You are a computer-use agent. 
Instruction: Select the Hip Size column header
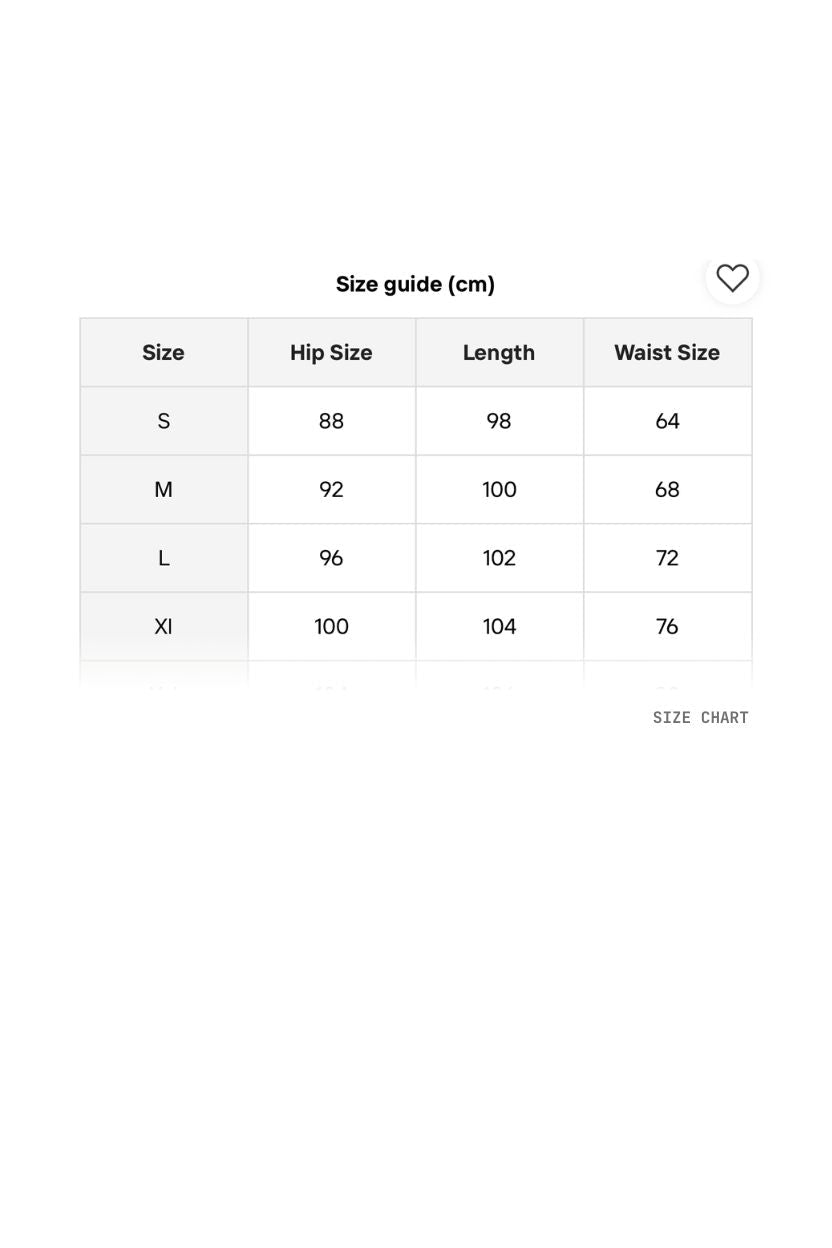tap(331, 352)
